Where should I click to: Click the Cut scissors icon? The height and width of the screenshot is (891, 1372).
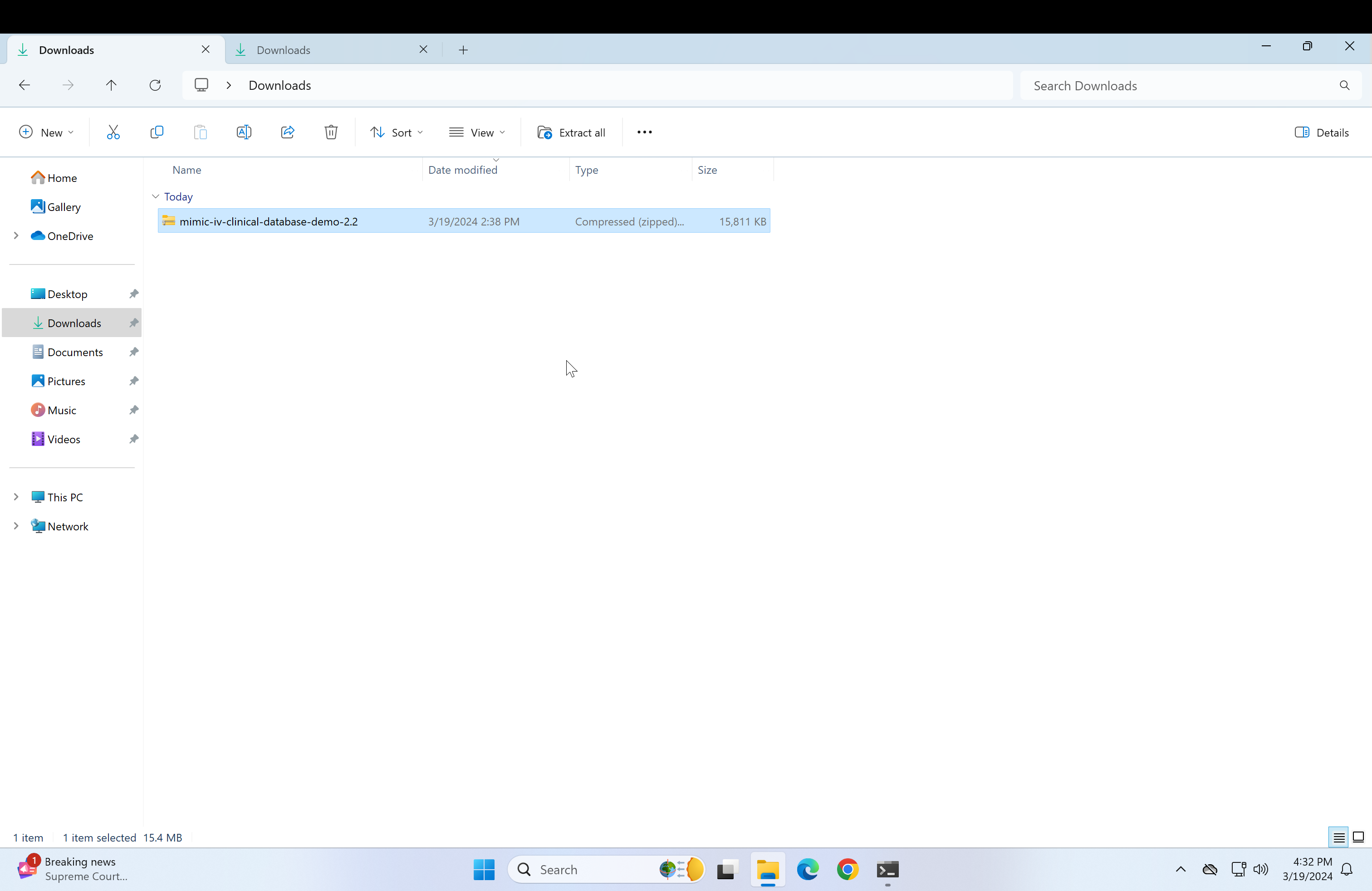click(113, 132)
